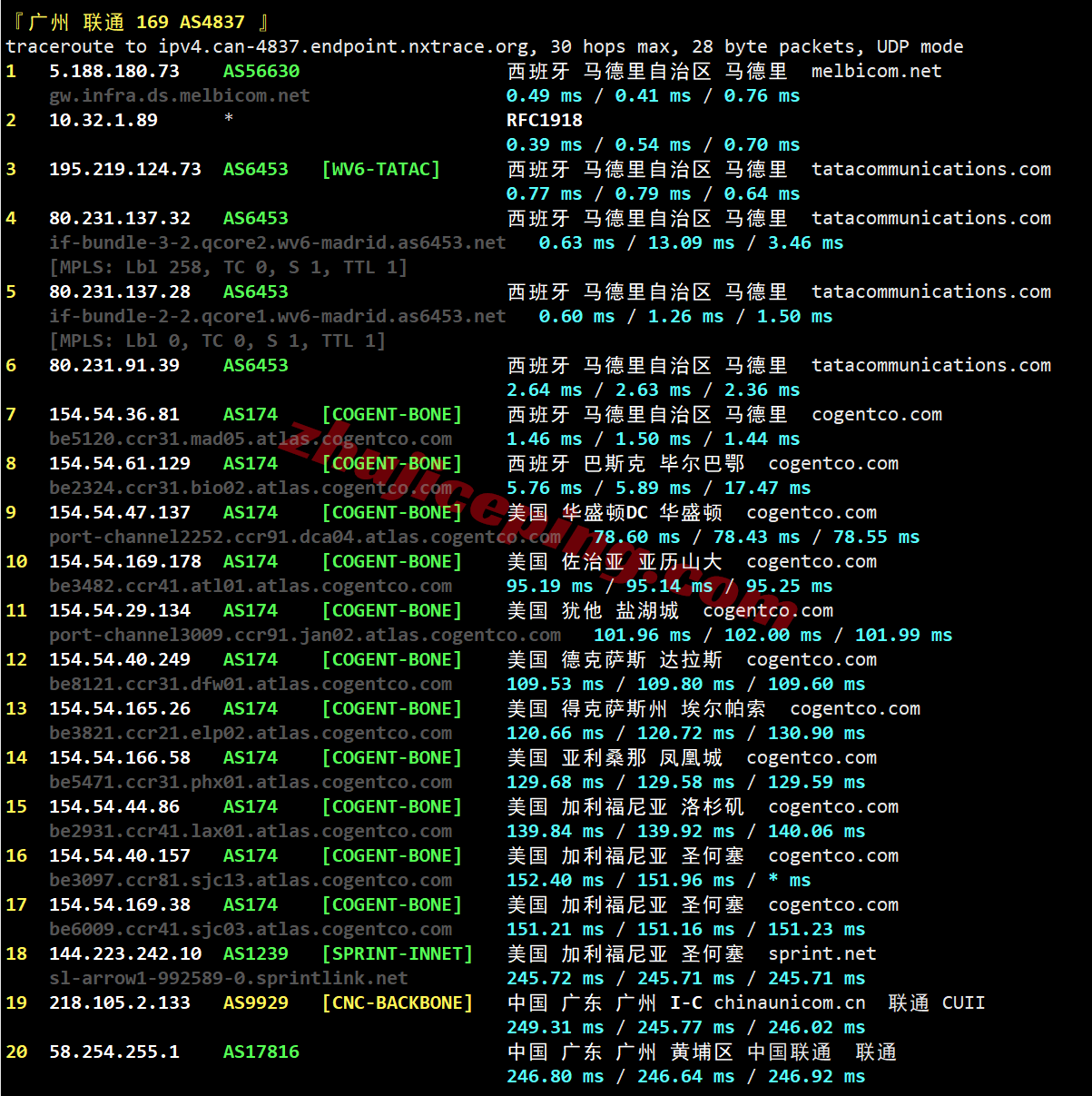Click the melbicom.net domain text
This screenshot has height=1096, width=1092.
coord(877,71)
